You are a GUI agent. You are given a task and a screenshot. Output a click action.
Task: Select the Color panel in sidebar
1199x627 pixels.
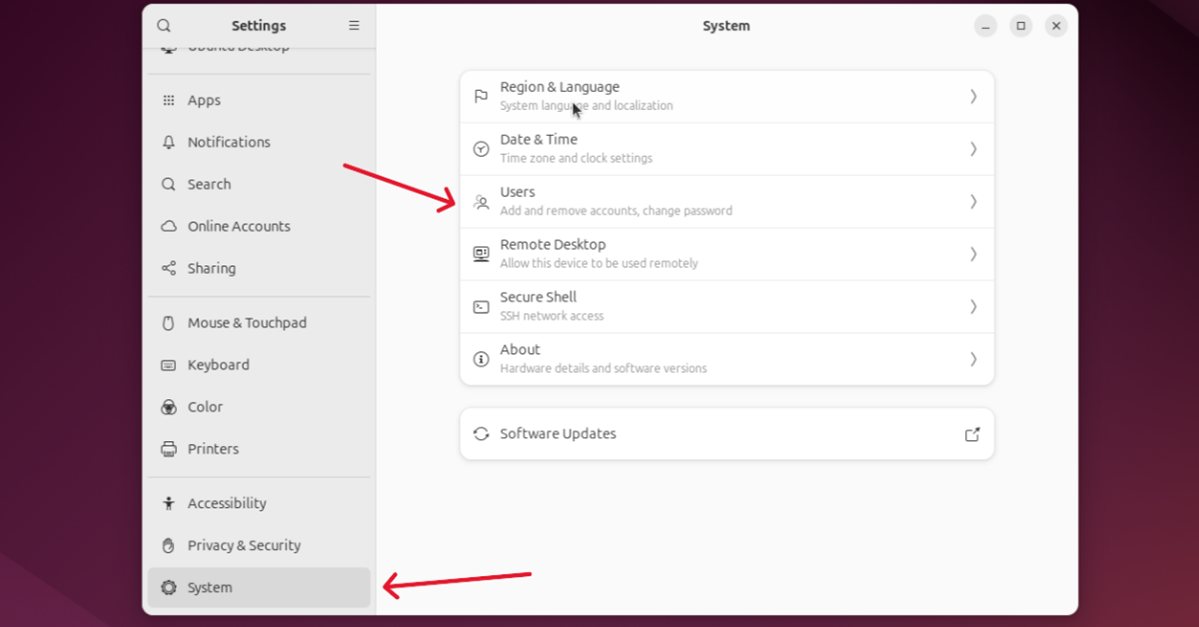(x=205, y=407)
